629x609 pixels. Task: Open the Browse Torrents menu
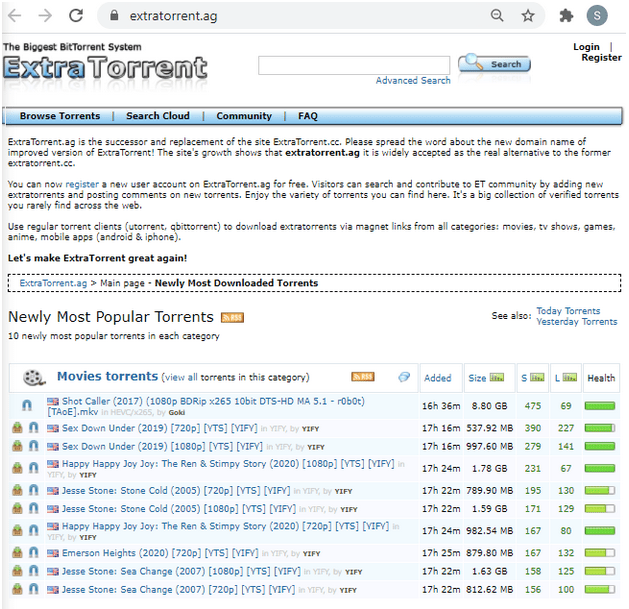(60, 116)
